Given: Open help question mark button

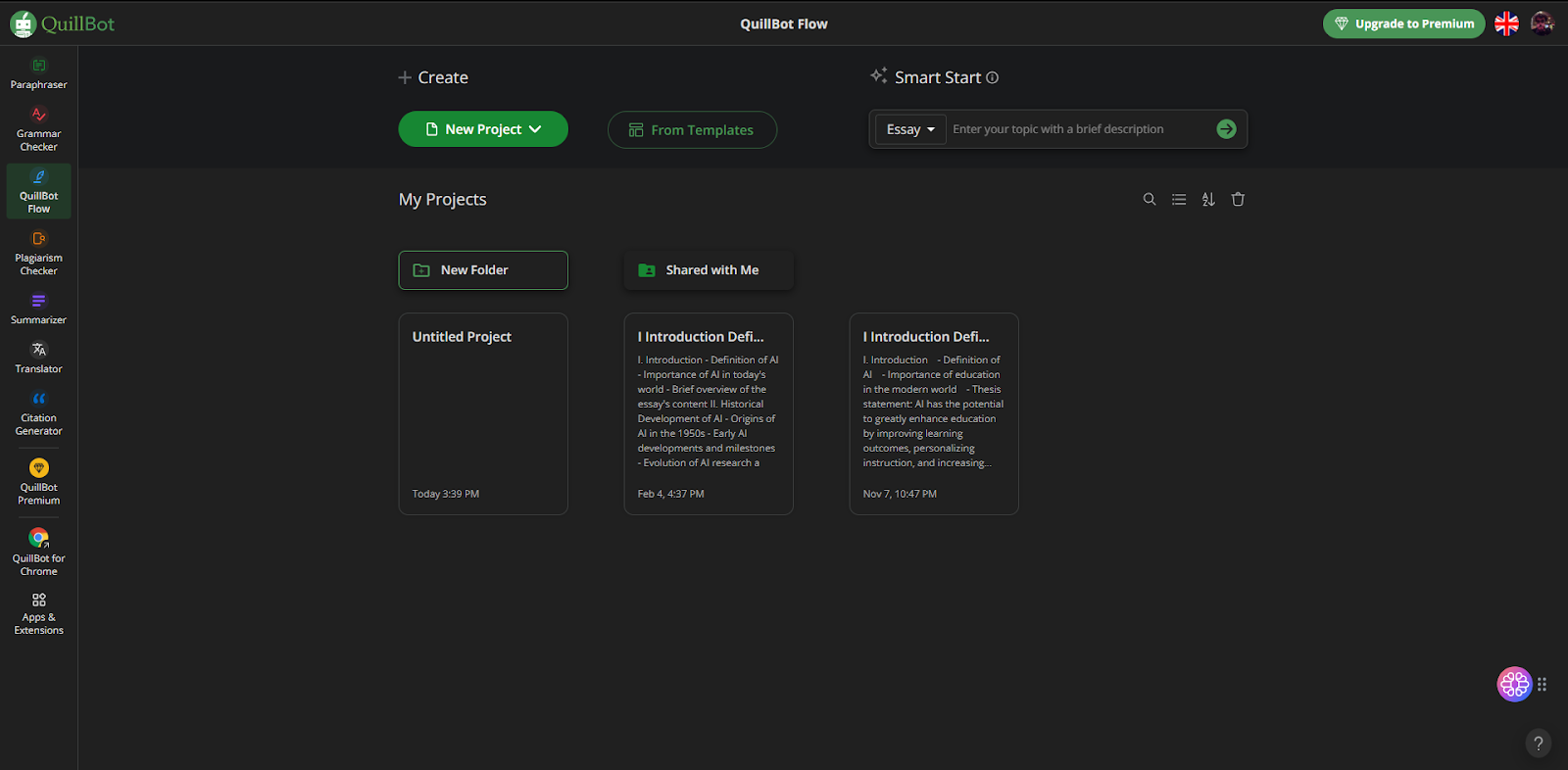Looking at the screenshot, I should (1539, 744).
